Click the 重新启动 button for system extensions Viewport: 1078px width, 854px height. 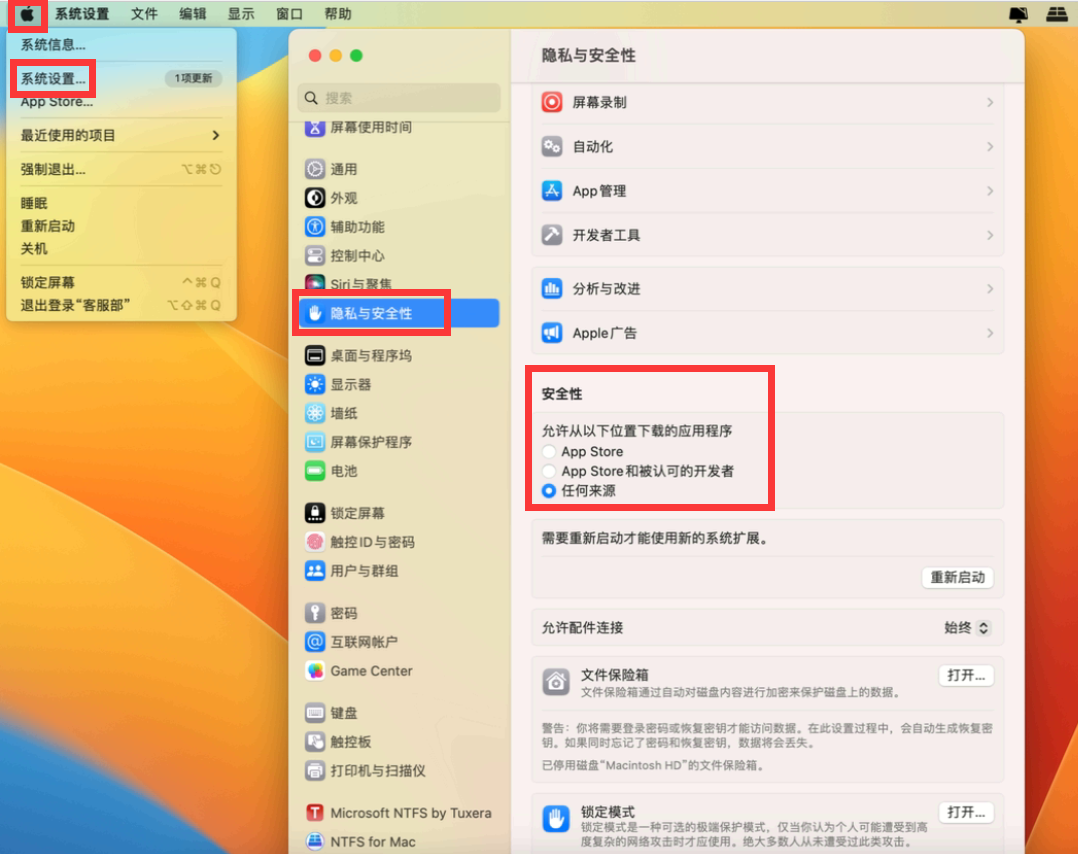[957, 577]
